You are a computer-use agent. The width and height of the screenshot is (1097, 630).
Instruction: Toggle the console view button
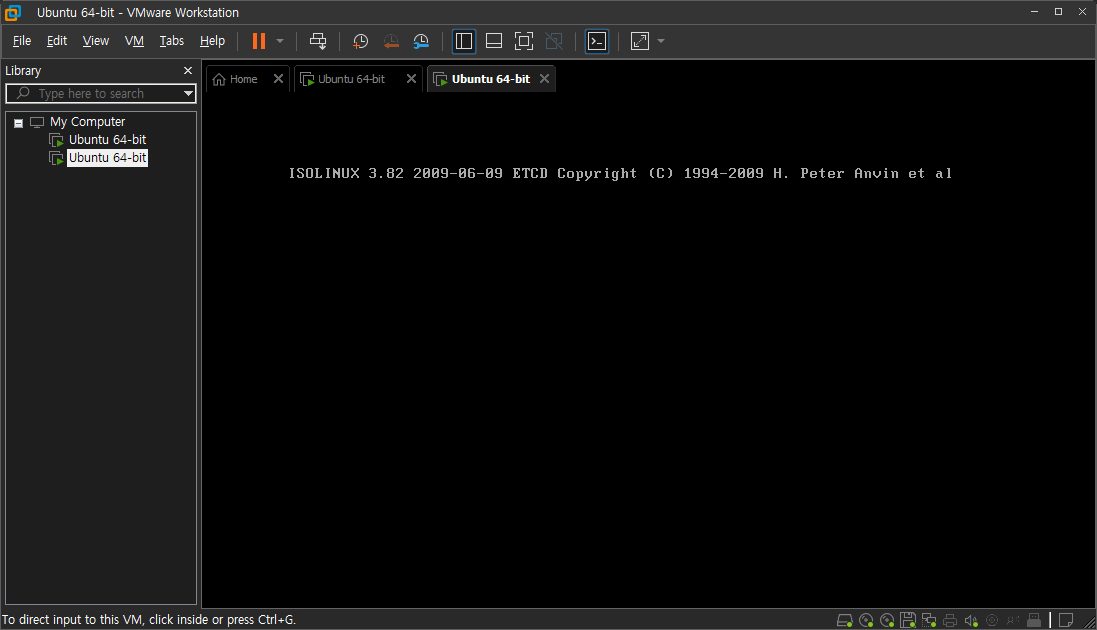(x=597, y=41)
